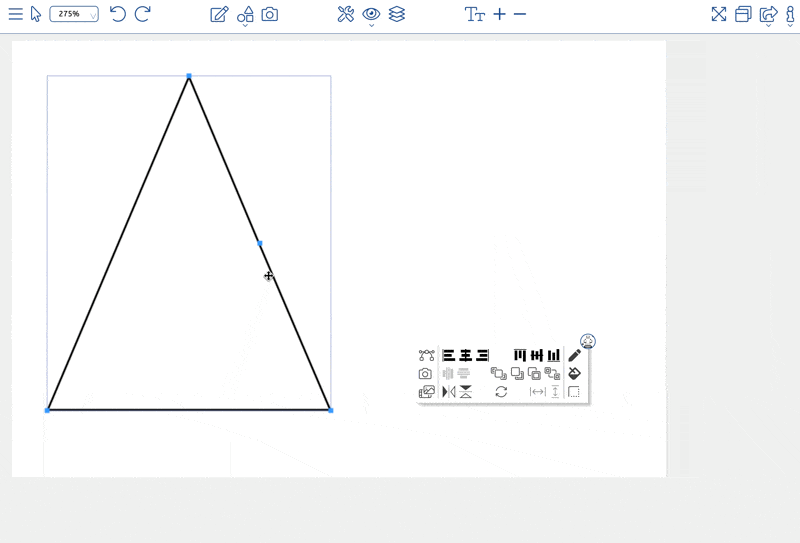
Task: Align objects to right edge
Action: 483,355
